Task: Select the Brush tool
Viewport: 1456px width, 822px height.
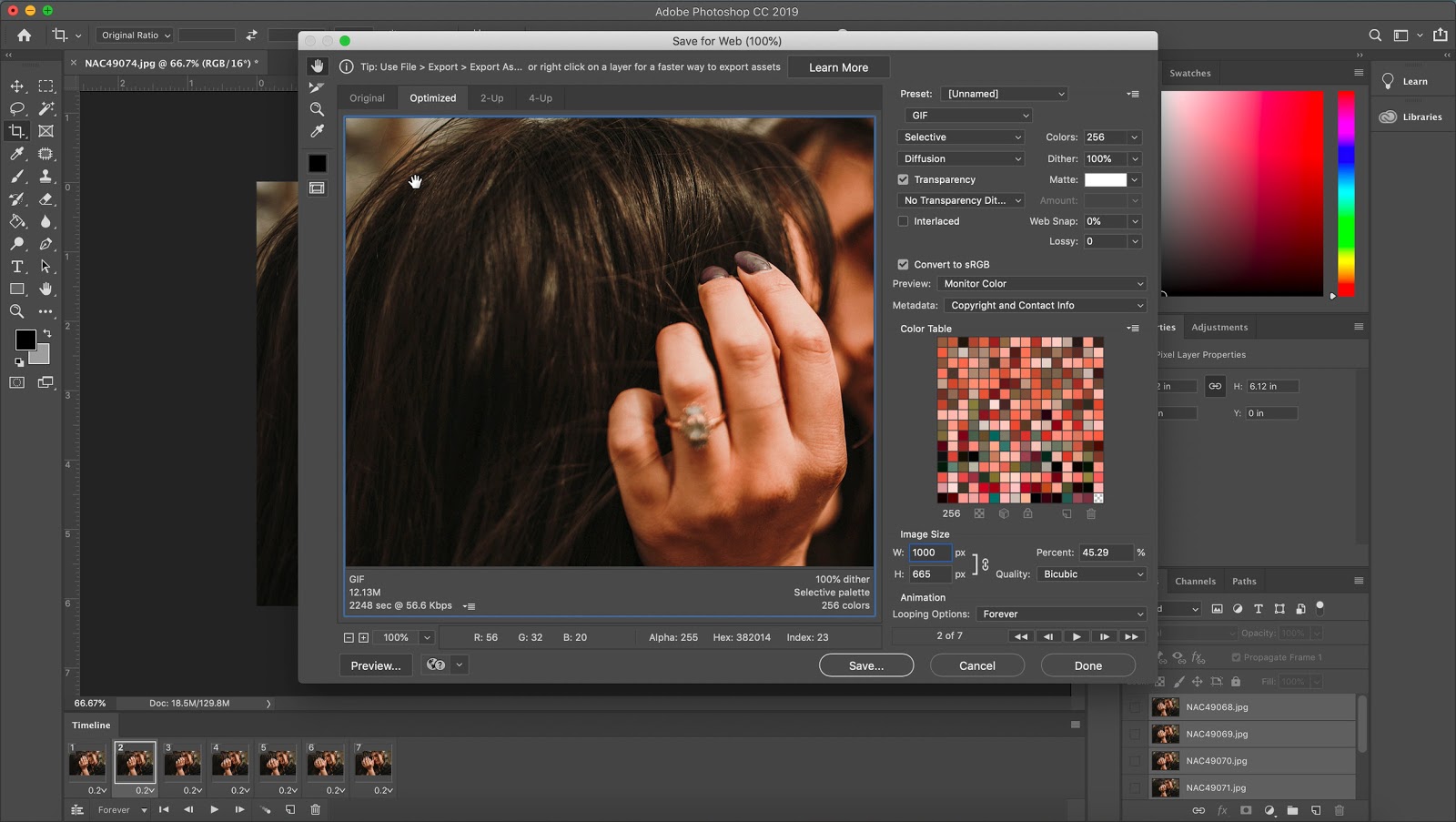Action: 17,177
